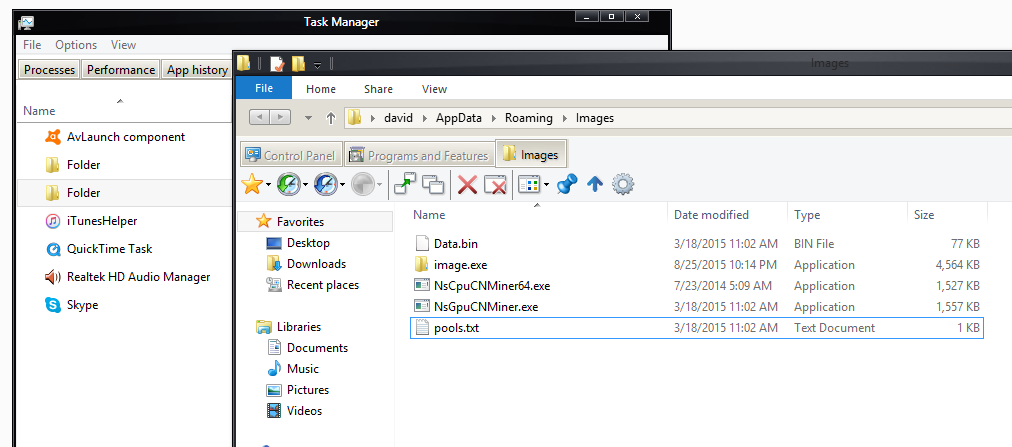Go back with the left arrow button

[259, 117]
